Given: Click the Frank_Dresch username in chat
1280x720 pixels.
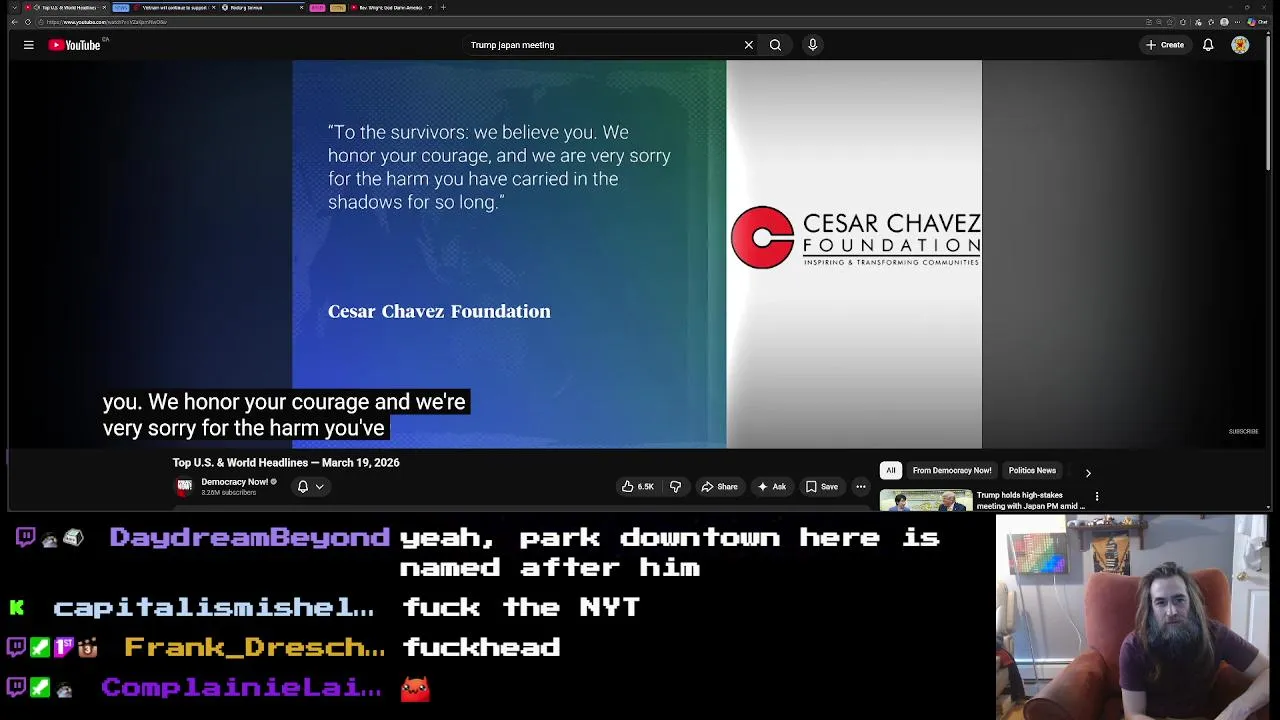Looking at the screenshot, I should 254,647.
